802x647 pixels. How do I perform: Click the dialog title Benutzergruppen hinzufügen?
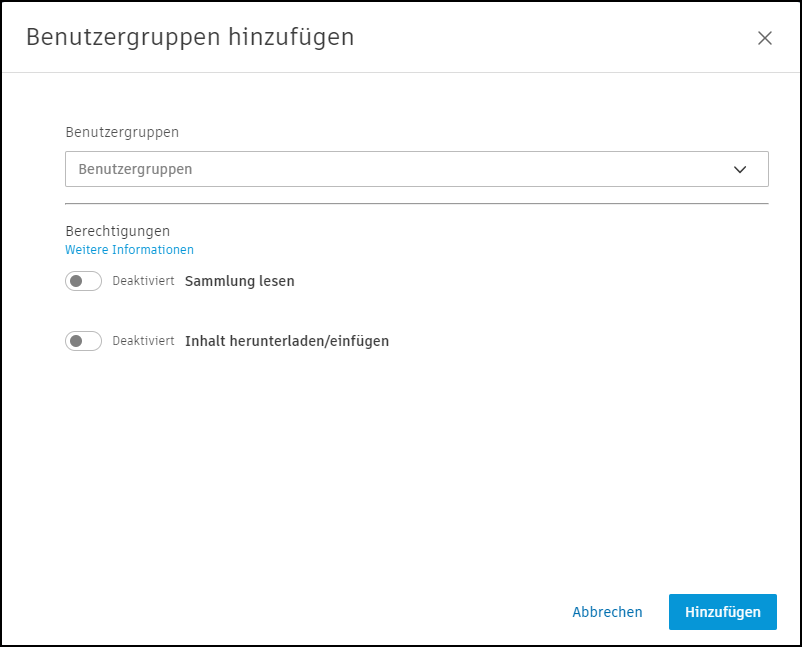192,37
